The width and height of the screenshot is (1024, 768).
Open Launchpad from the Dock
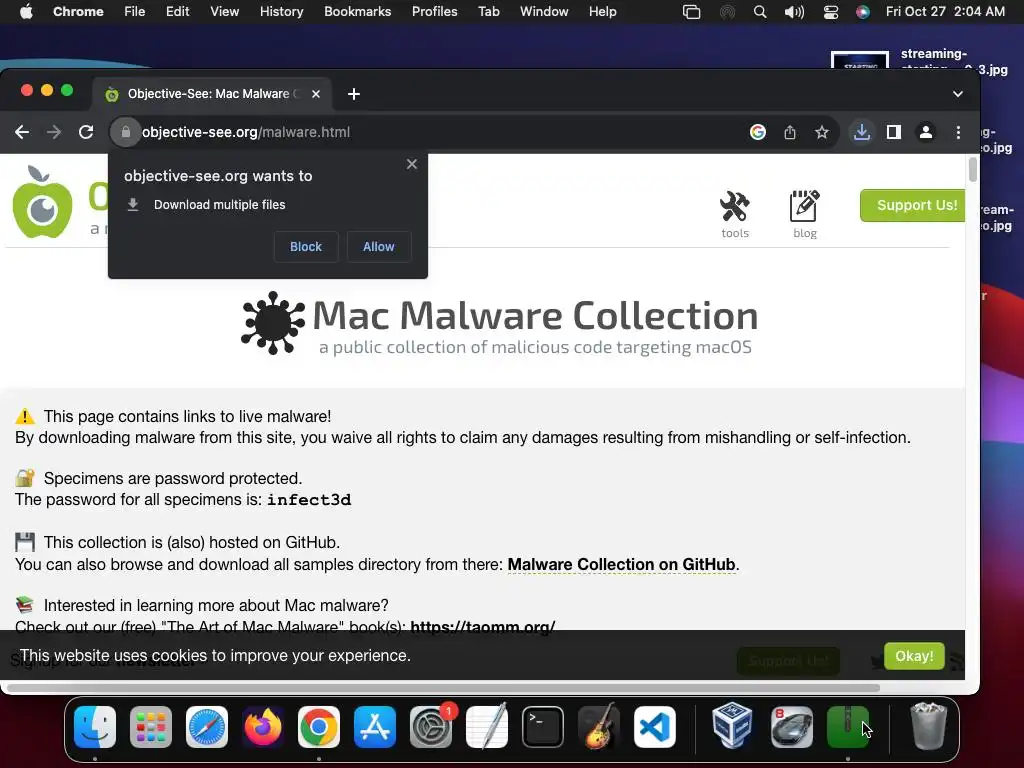[151, 727]
